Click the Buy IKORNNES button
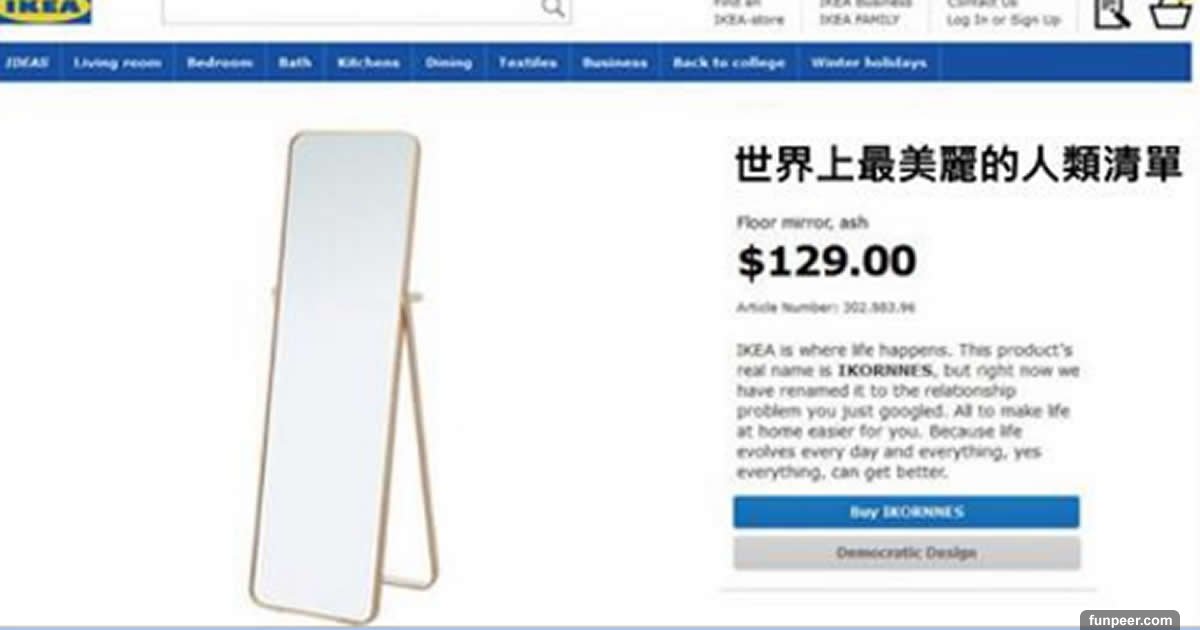 (x=906, y=512)
